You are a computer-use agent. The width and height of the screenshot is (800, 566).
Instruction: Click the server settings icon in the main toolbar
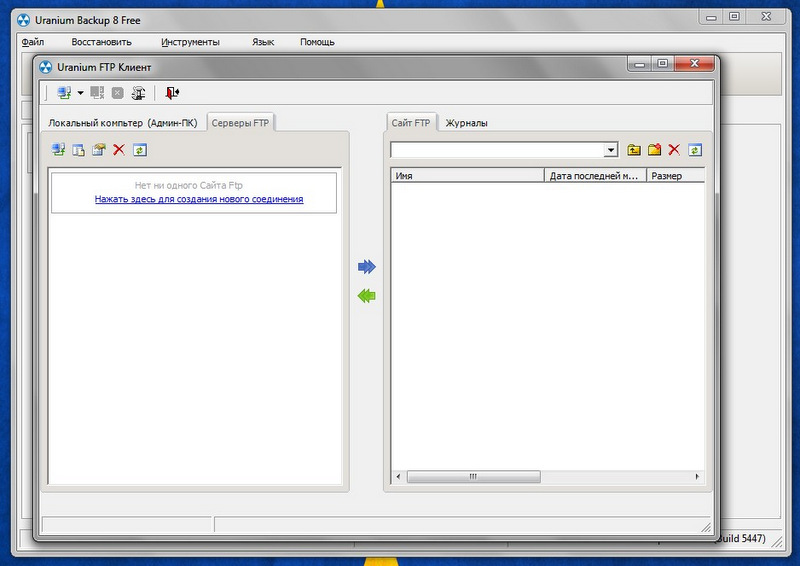pos(138,93)
